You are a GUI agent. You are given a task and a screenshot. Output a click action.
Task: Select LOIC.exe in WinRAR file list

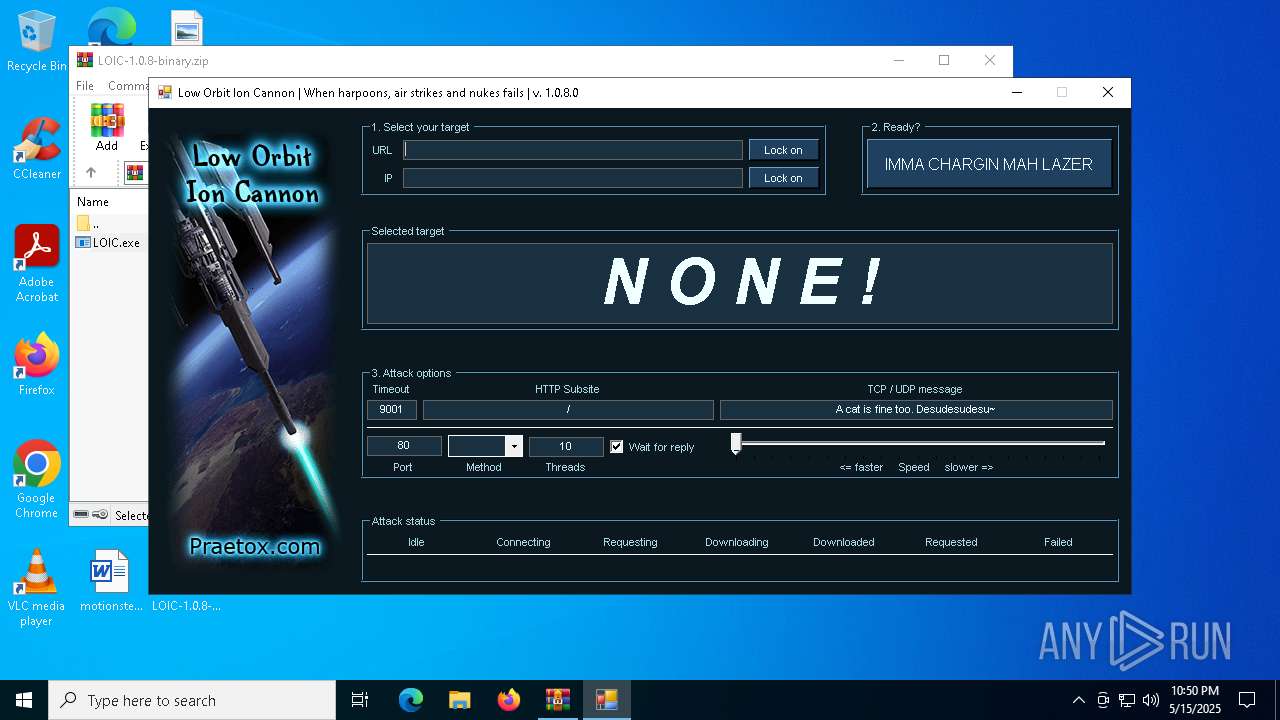point(108,242)
